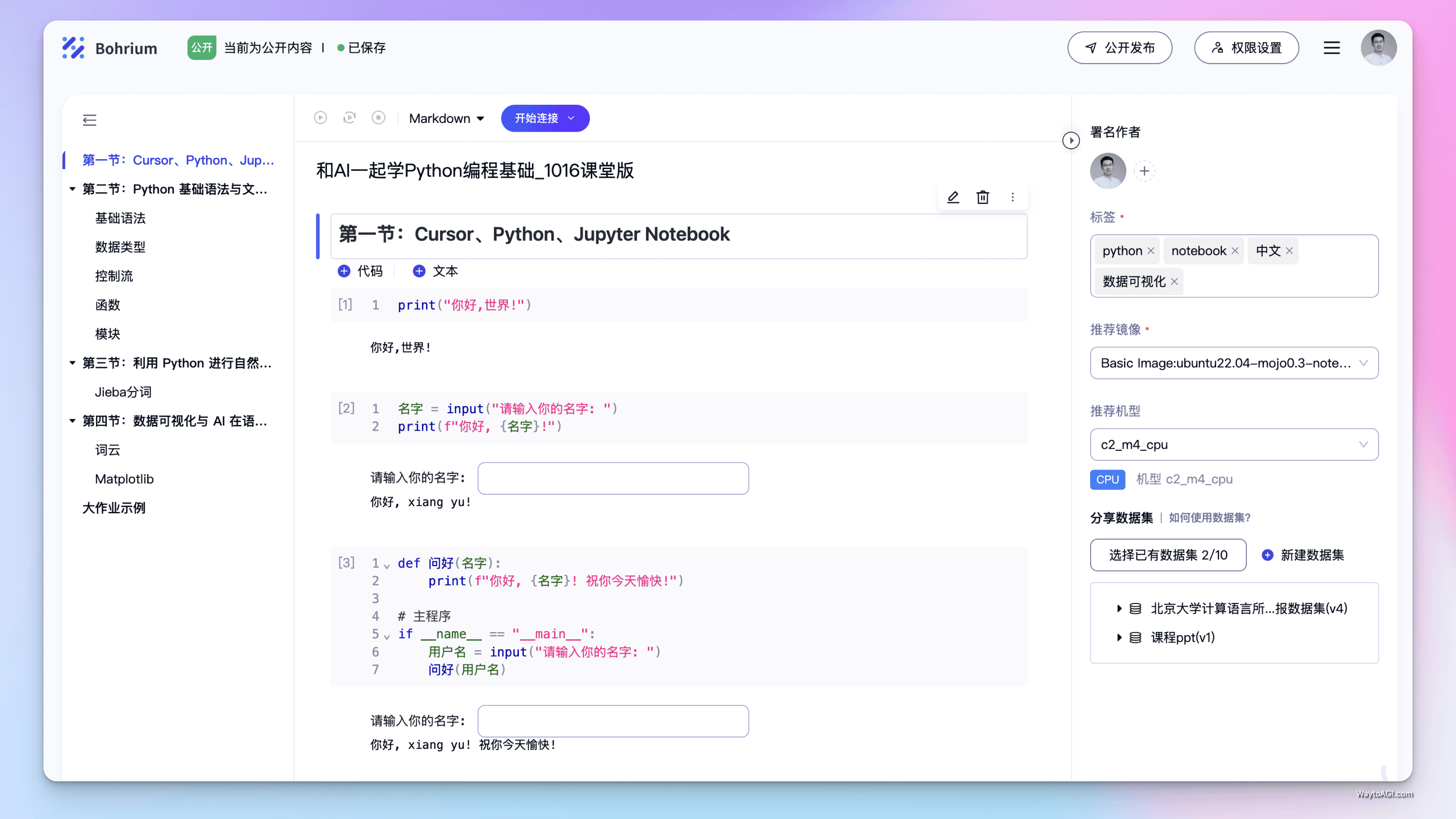Collapse the right panel with the arrow icon
Image resolution: width=1456 pixels, height=819 pixels.
[x=1071, y=140]
